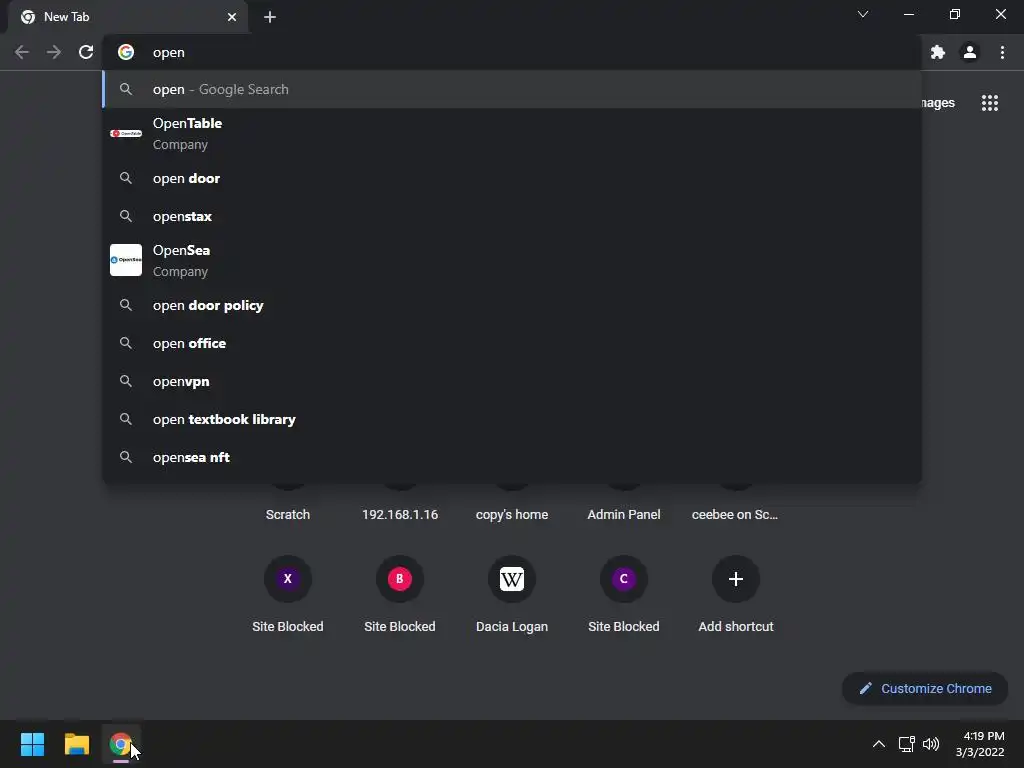Pick the 'open door policy' suggestion
Image resolution: width=1024 pixels, height=768 pixels.
point(512,305)
